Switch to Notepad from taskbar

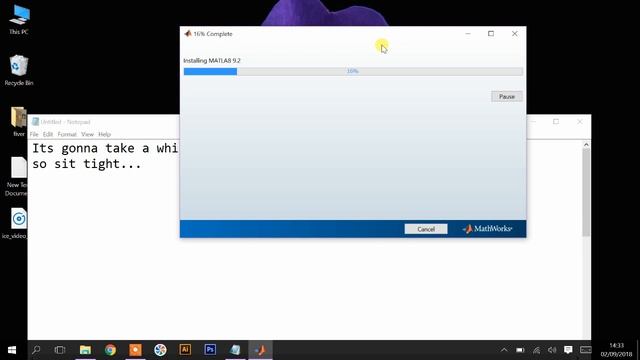[x=235, y=350]
